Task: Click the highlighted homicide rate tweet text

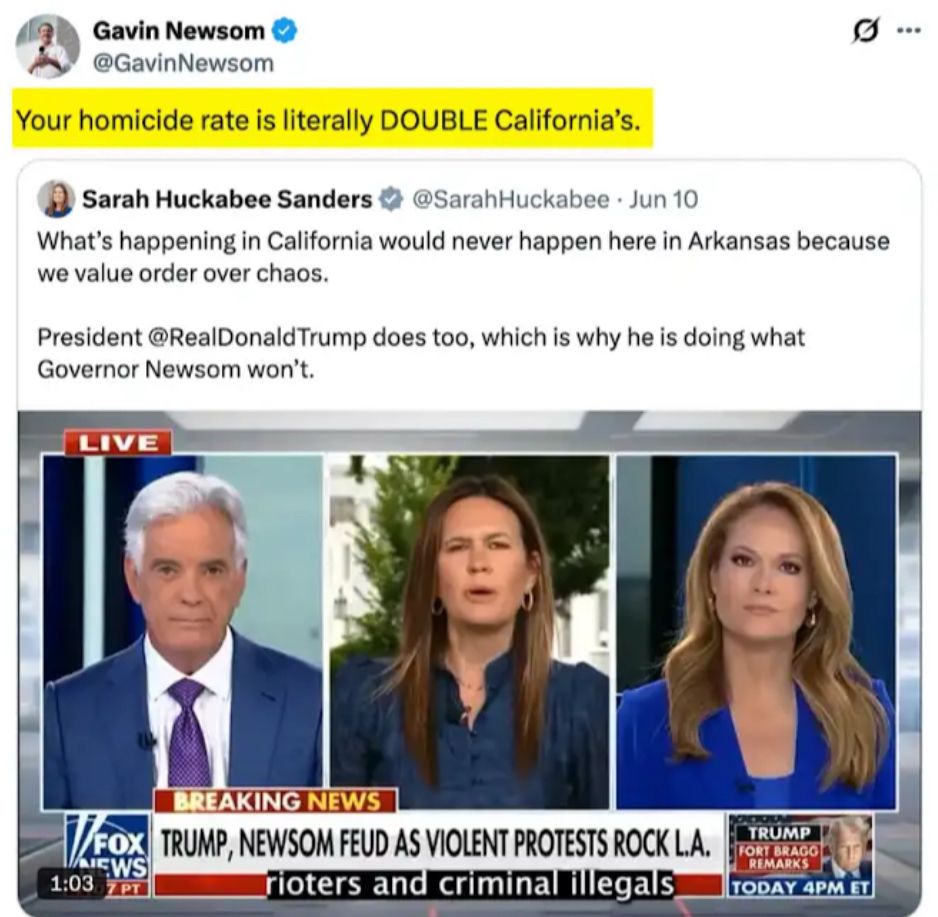Action: (328, 120)
